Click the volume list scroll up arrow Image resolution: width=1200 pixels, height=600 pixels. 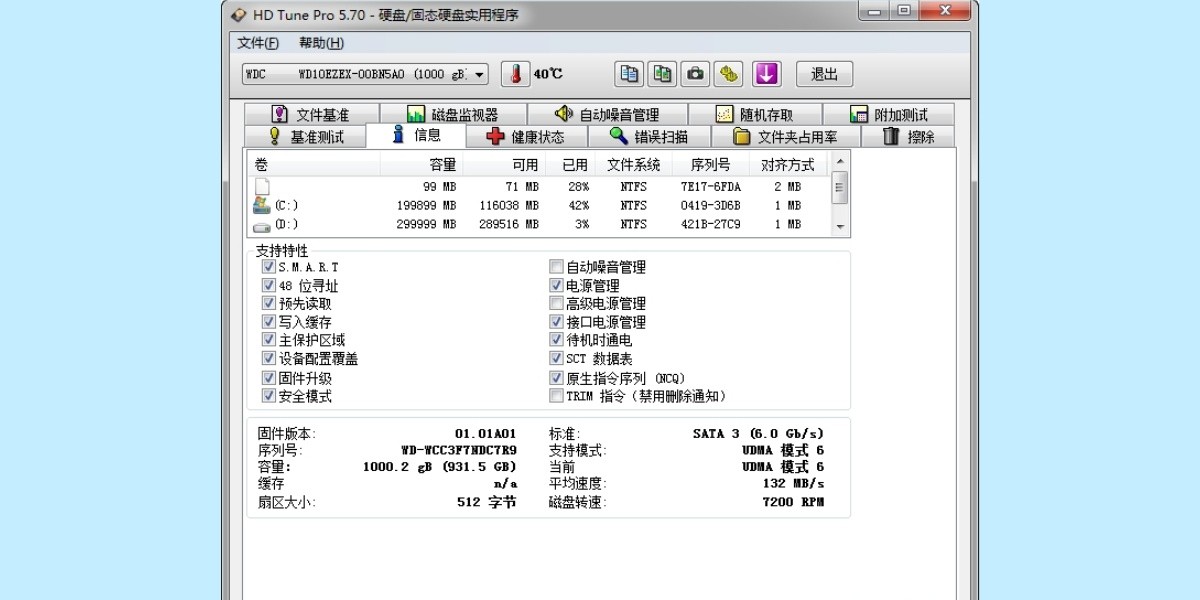(840, 161)
